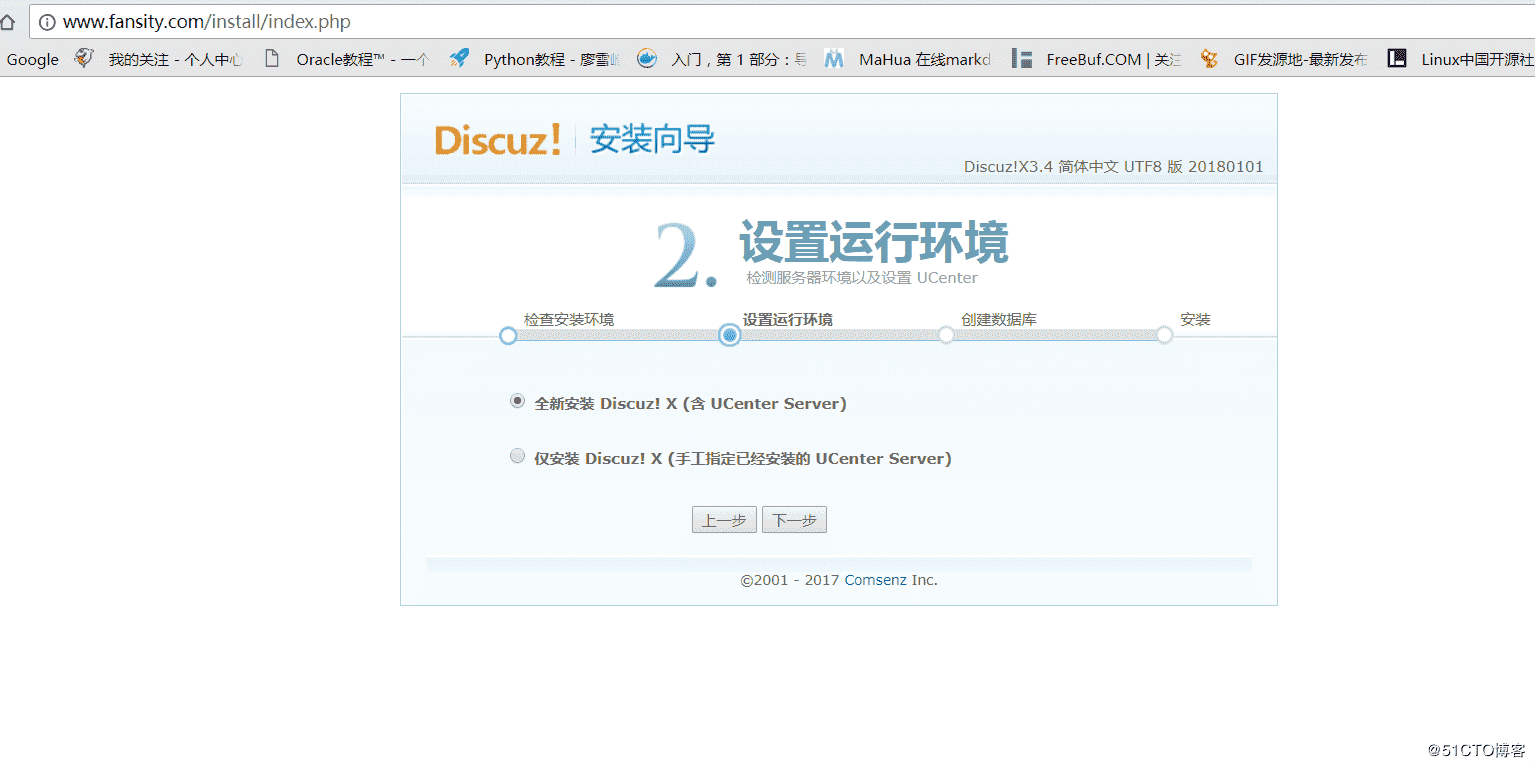The width and height of the screenshot is (1535, 767).
Task: Open the FreeBuf.COM bookmark
Action: [x=1113, y=60]
